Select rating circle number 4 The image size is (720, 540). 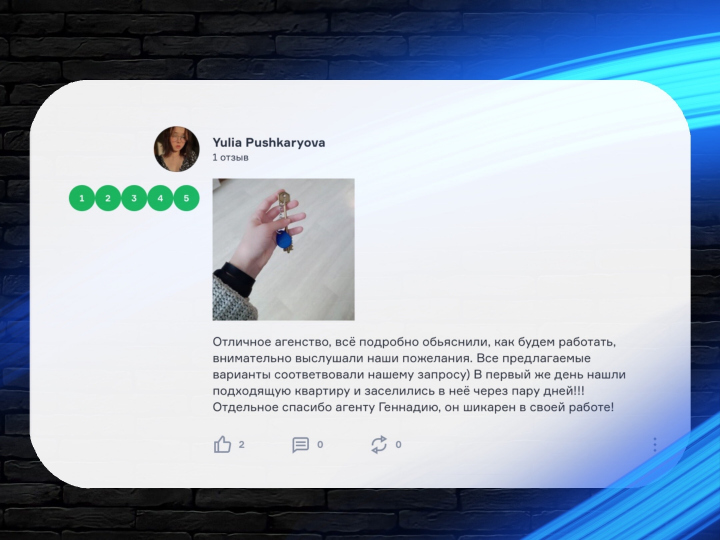160,198
